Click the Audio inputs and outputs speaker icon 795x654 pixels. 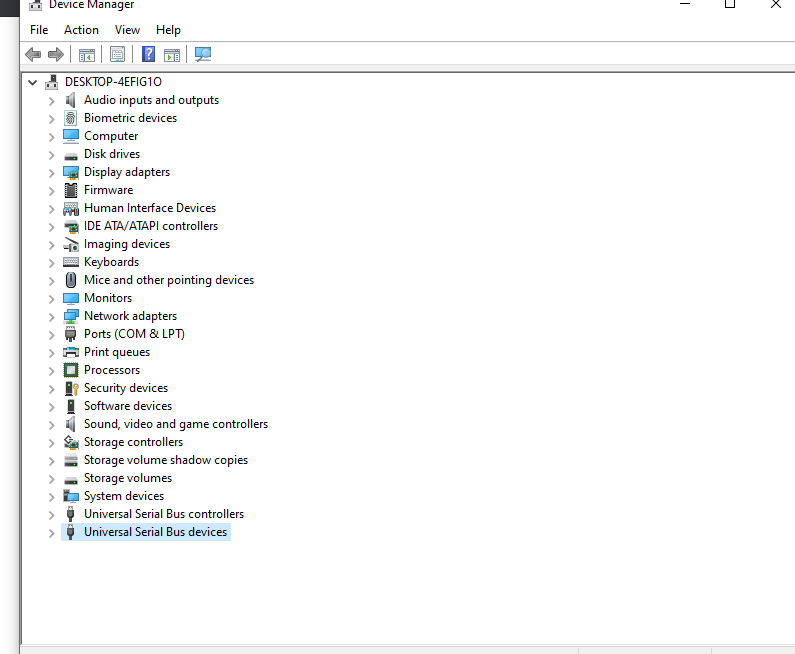click(x=70, y=100)
